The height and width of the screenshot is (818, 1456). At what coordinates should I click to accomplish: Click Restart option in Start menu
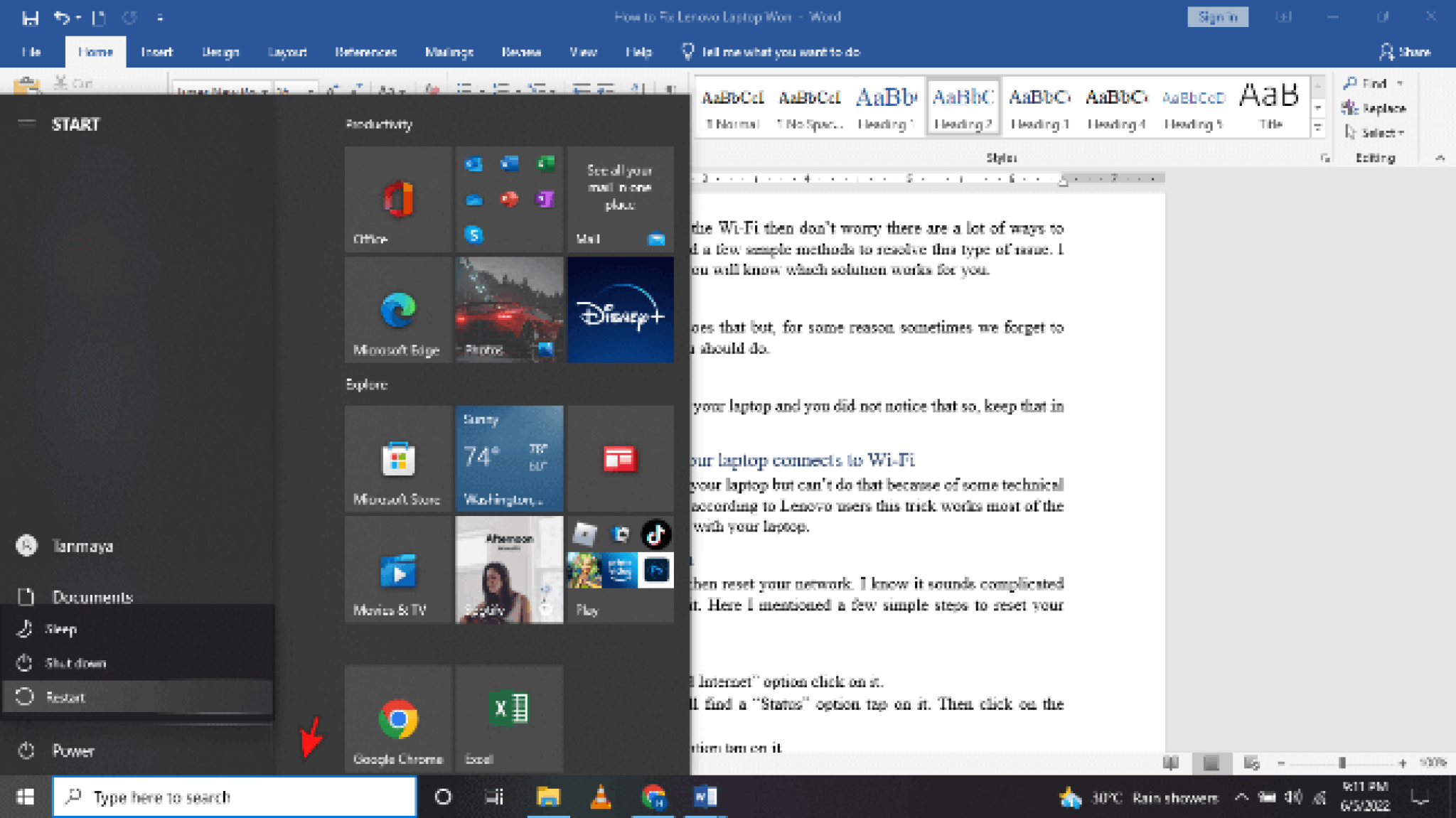65,697
